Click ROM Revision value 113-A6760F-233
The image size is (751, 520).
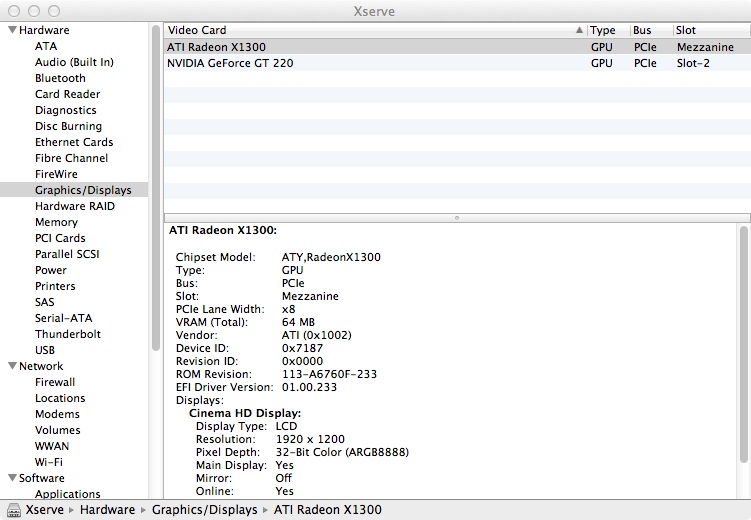click(329, 374)
